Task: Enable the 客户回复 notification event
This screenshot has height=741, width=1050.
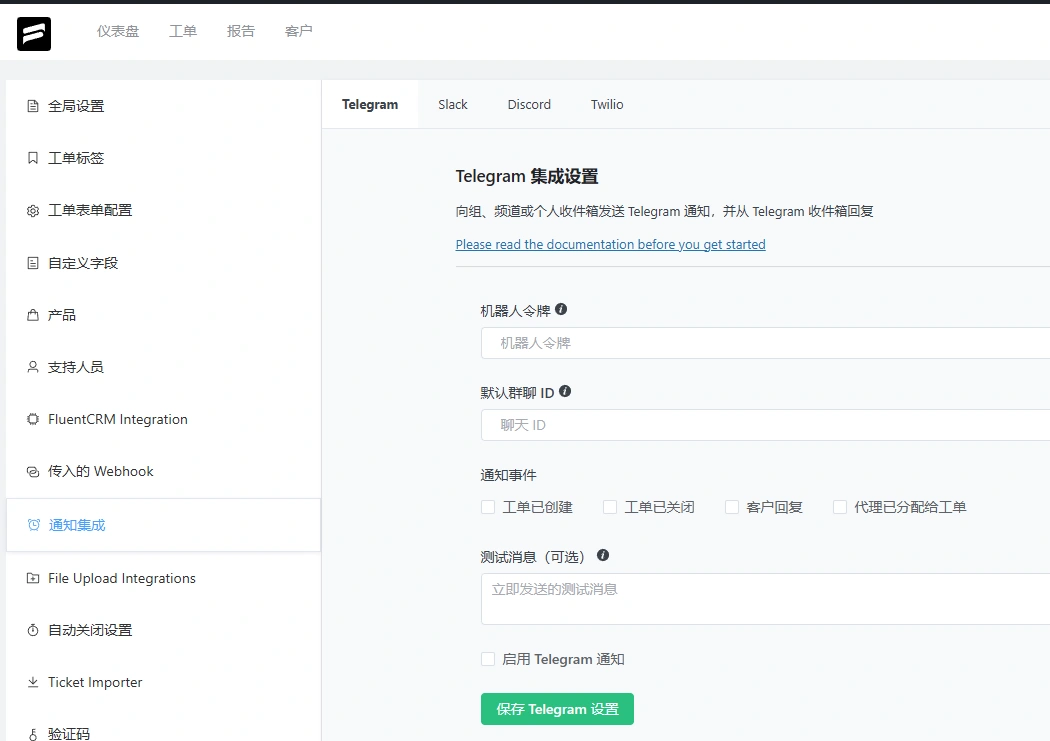Action: pyautogui.click(x=731, y=507)
